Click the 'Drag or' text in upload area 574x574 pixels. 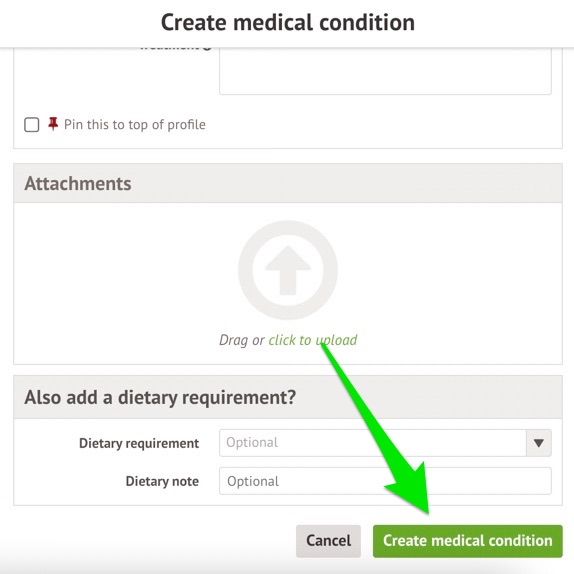pos(242,340)
